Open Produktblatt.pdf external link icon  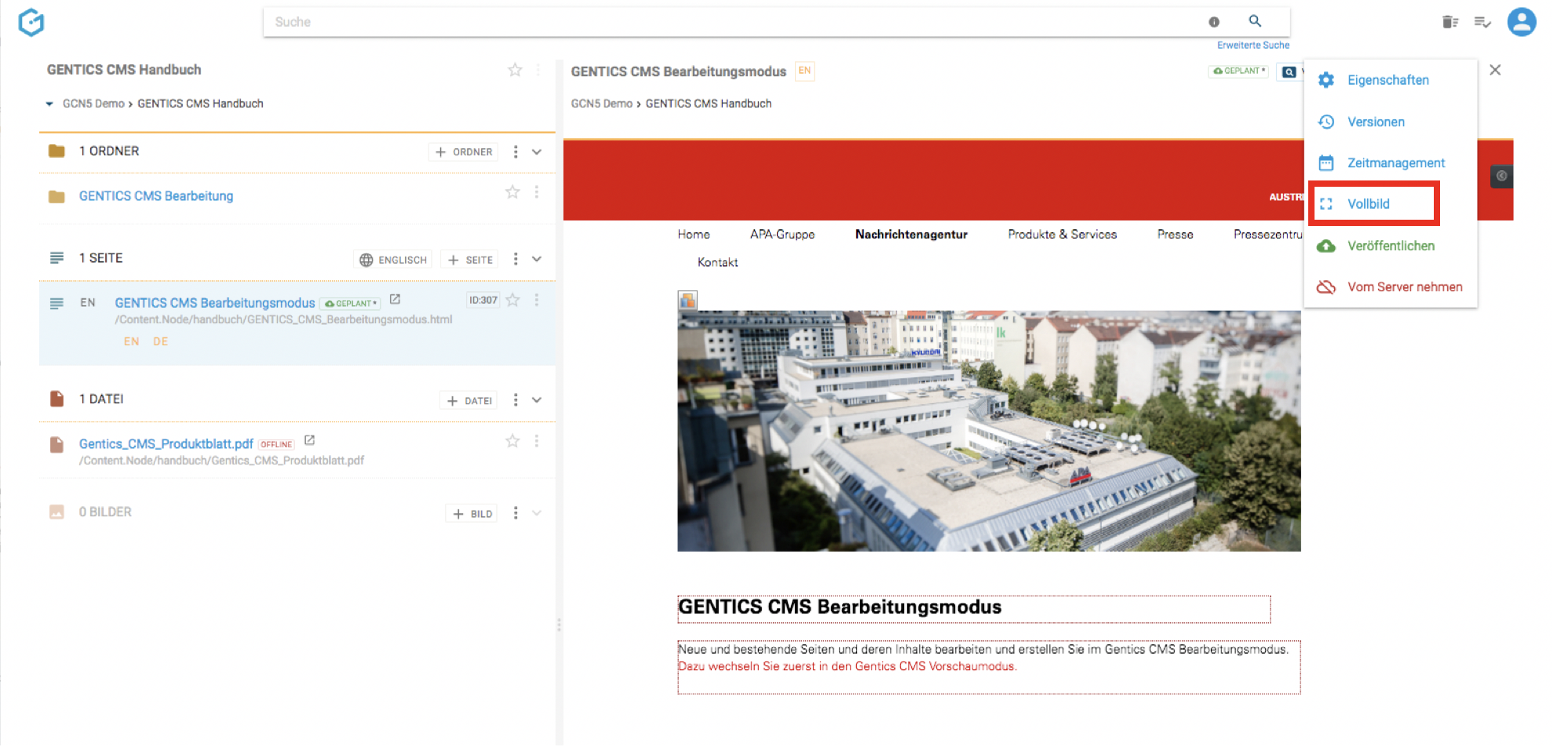[x=309, y=440]
